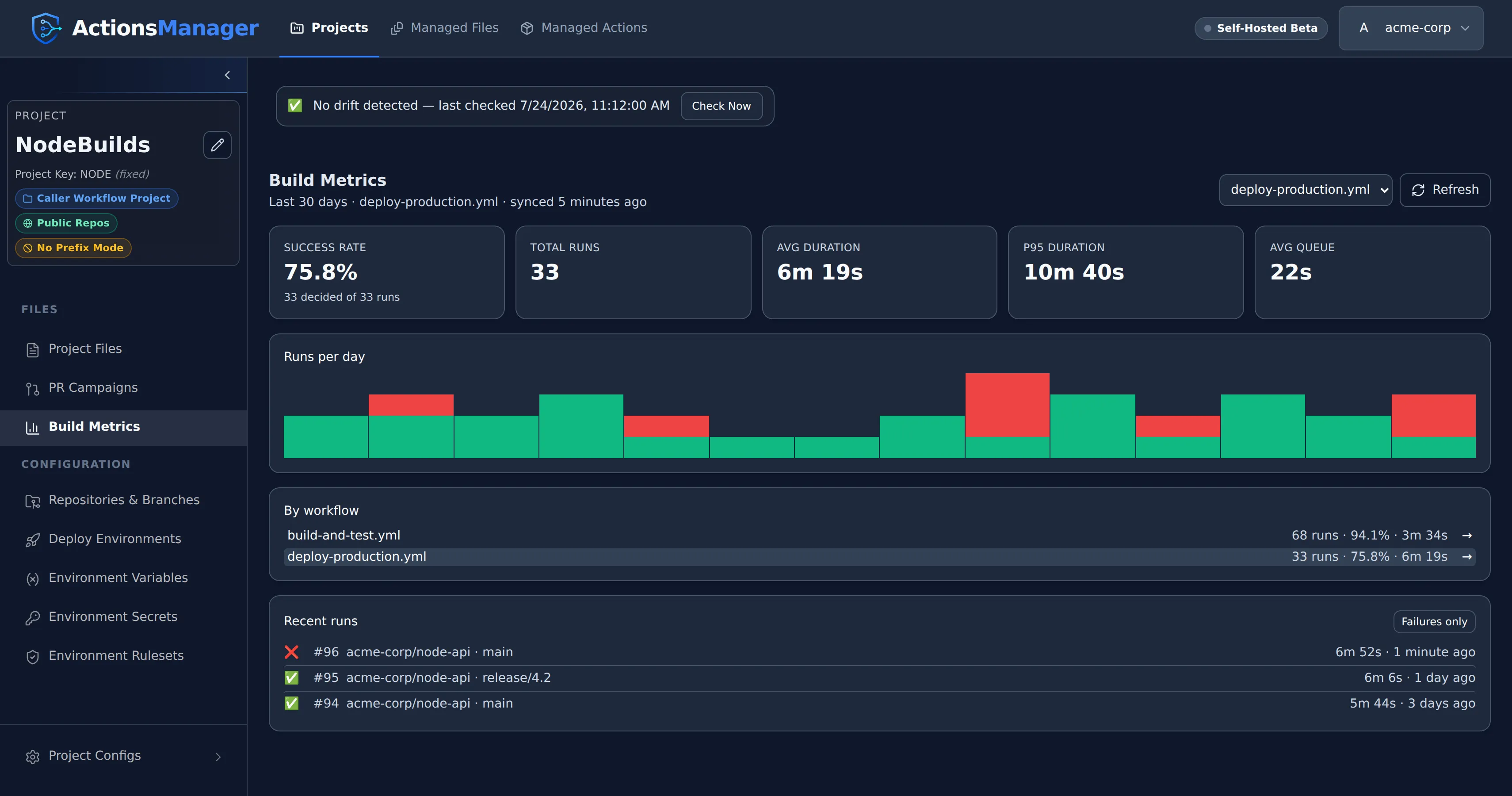This screenshot has width=1512, height=796.
Task: Click the Environment Secrets key icon
Action: (33, 617)
